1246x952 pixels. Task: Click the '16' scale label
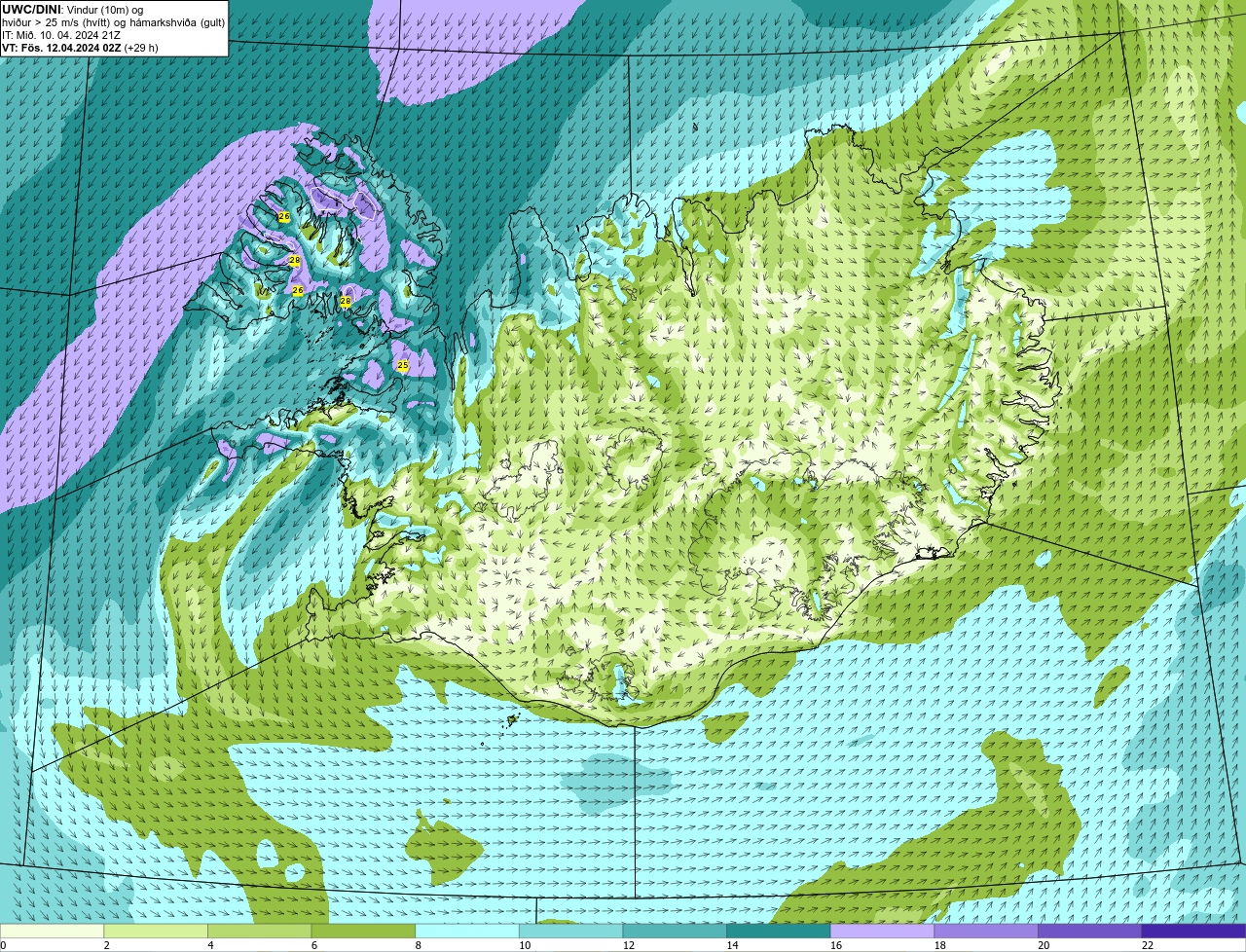836,945
